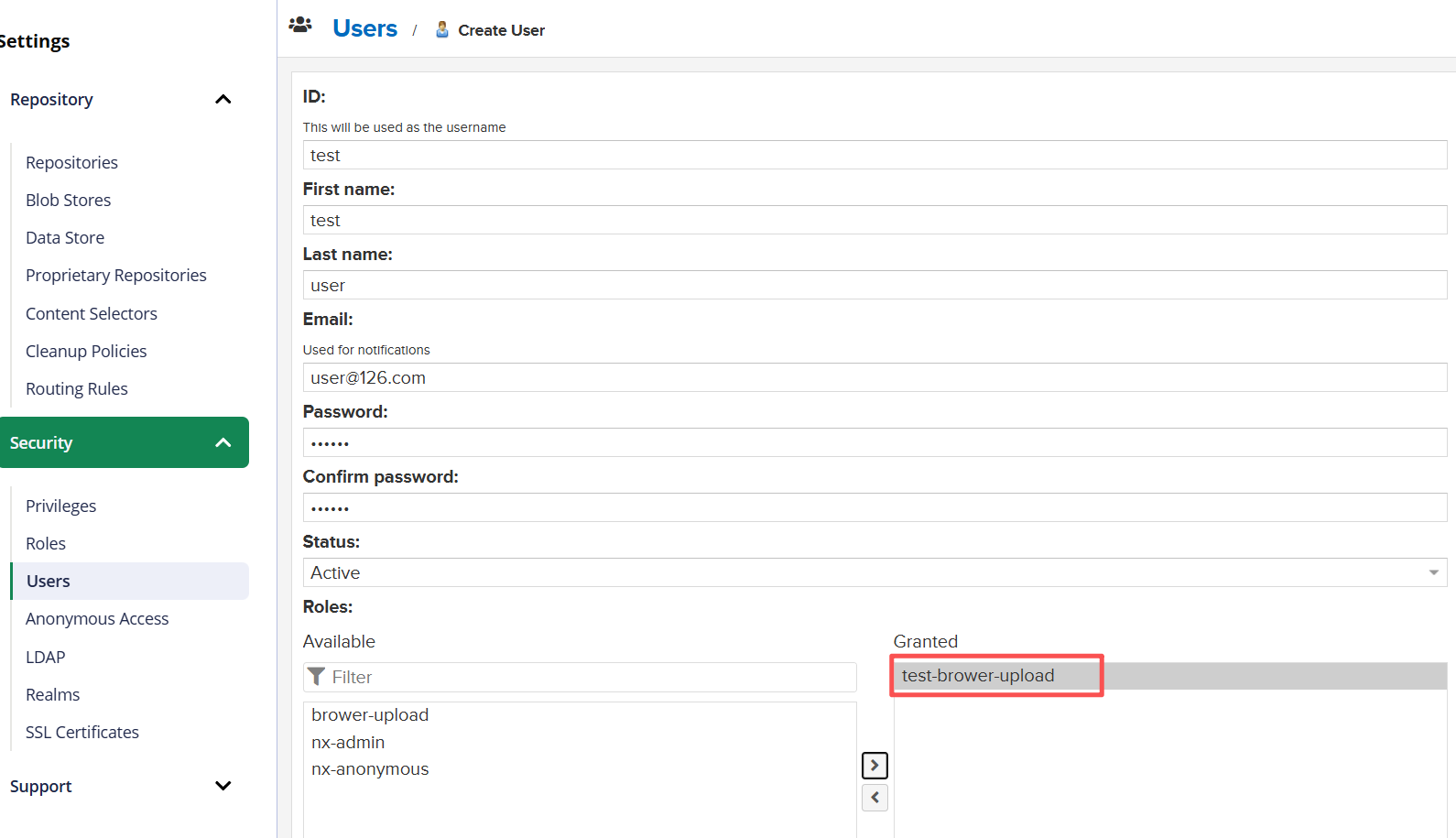
Task: Select test-brower-upload in Granted list
Action: click(978, 675)
